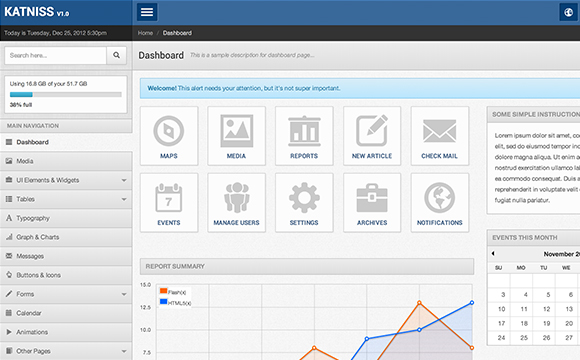This screenshot has width=580, height=360.
Task: Select Buttons & Icons in navigation
Action: click(66, 275)
